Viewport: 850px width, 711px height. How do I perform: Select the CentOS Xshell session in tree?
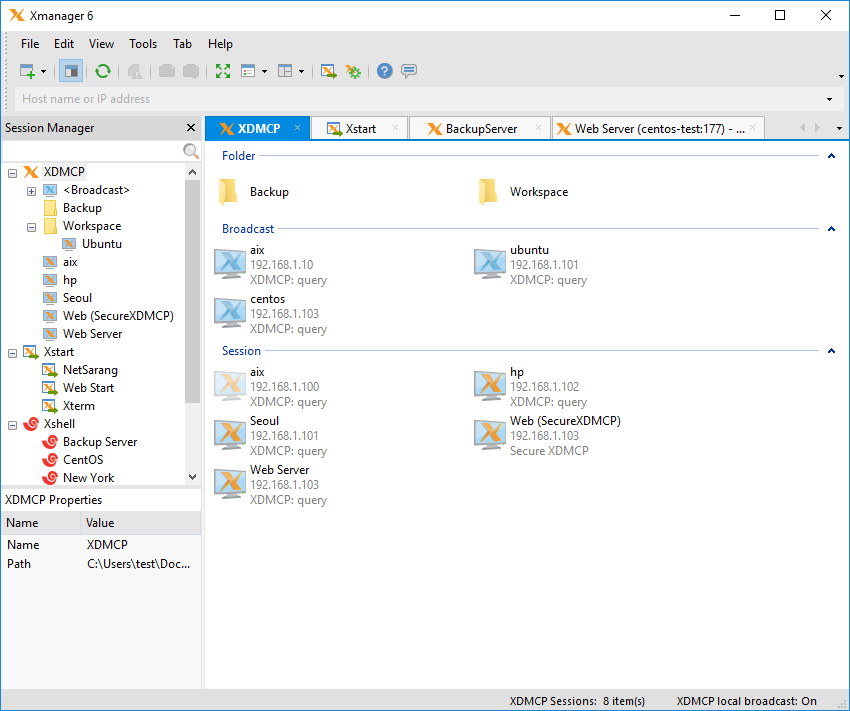click(83, 460)
